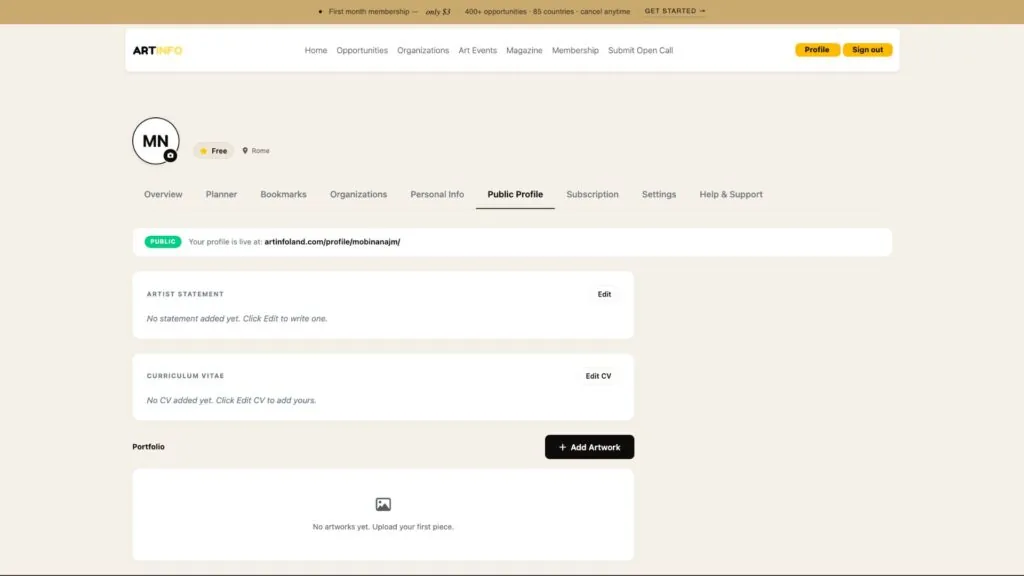This screenshot has width=1024, height=576.
Task: Open the Help & Support tab
Action: point(731,195)
